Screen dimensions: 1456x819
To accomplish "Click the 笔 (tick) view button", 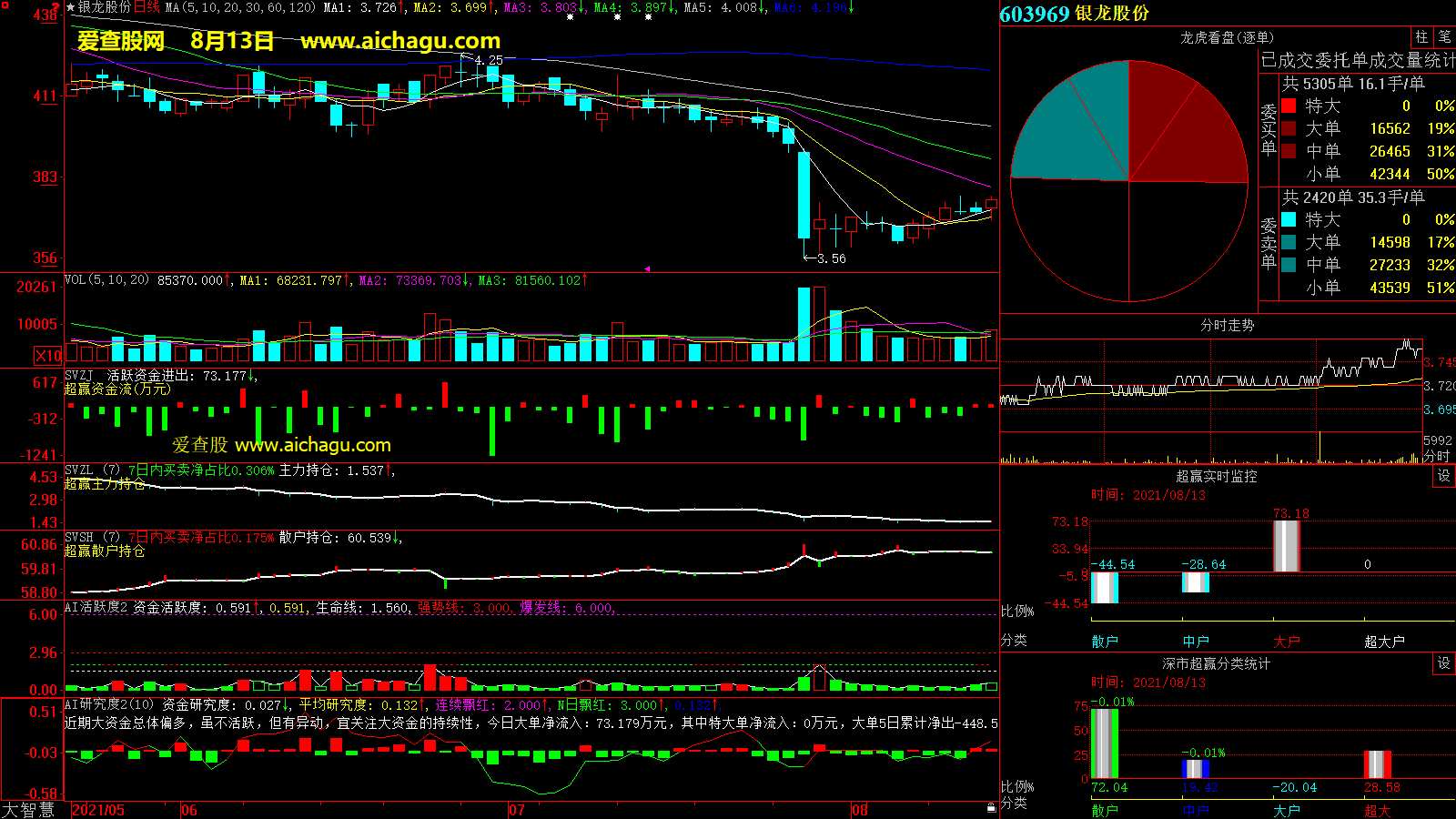I will coord(1444,37).
